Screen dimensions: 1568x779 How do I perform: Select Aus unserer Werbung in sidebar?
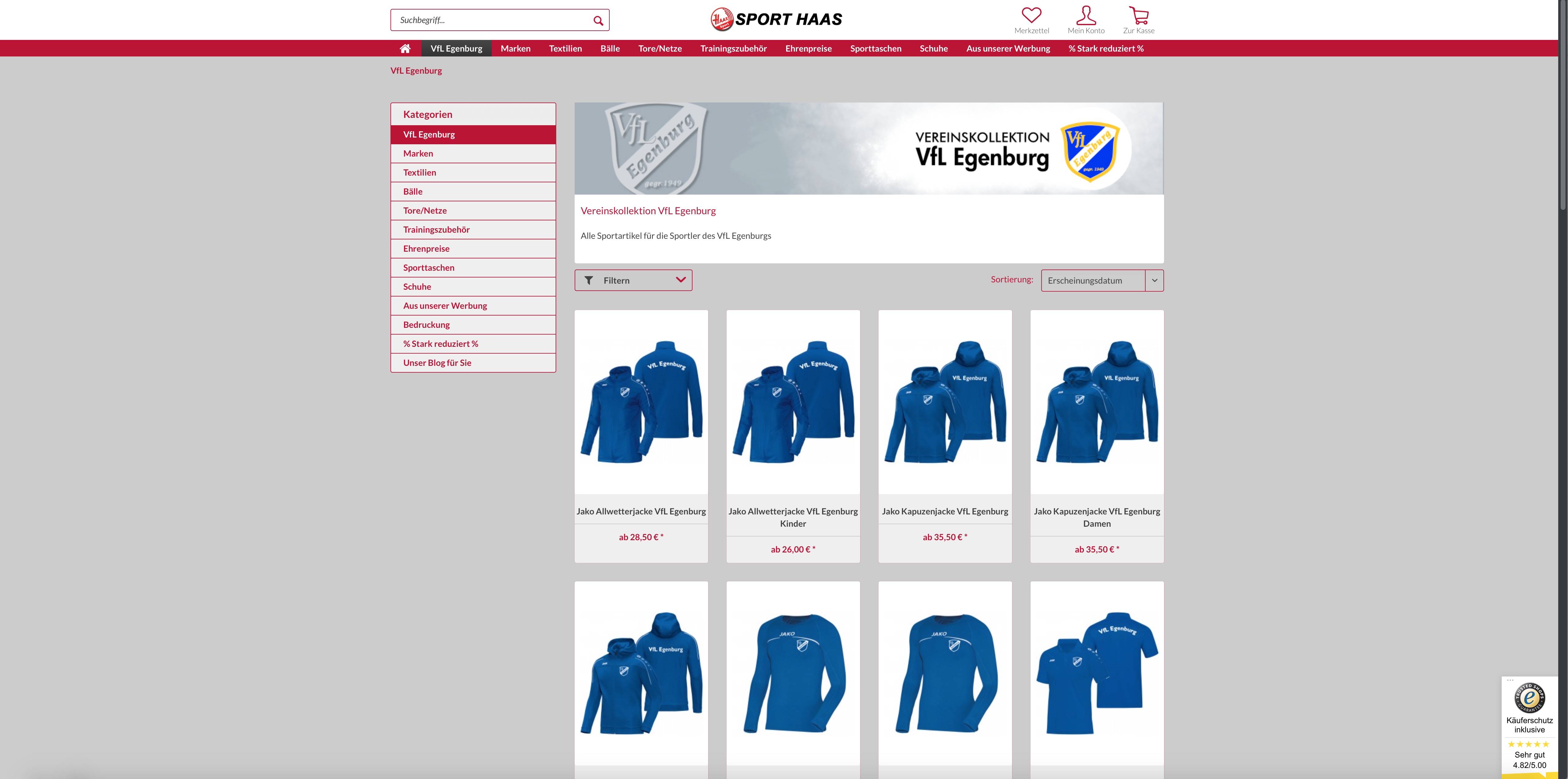[473, 305]
